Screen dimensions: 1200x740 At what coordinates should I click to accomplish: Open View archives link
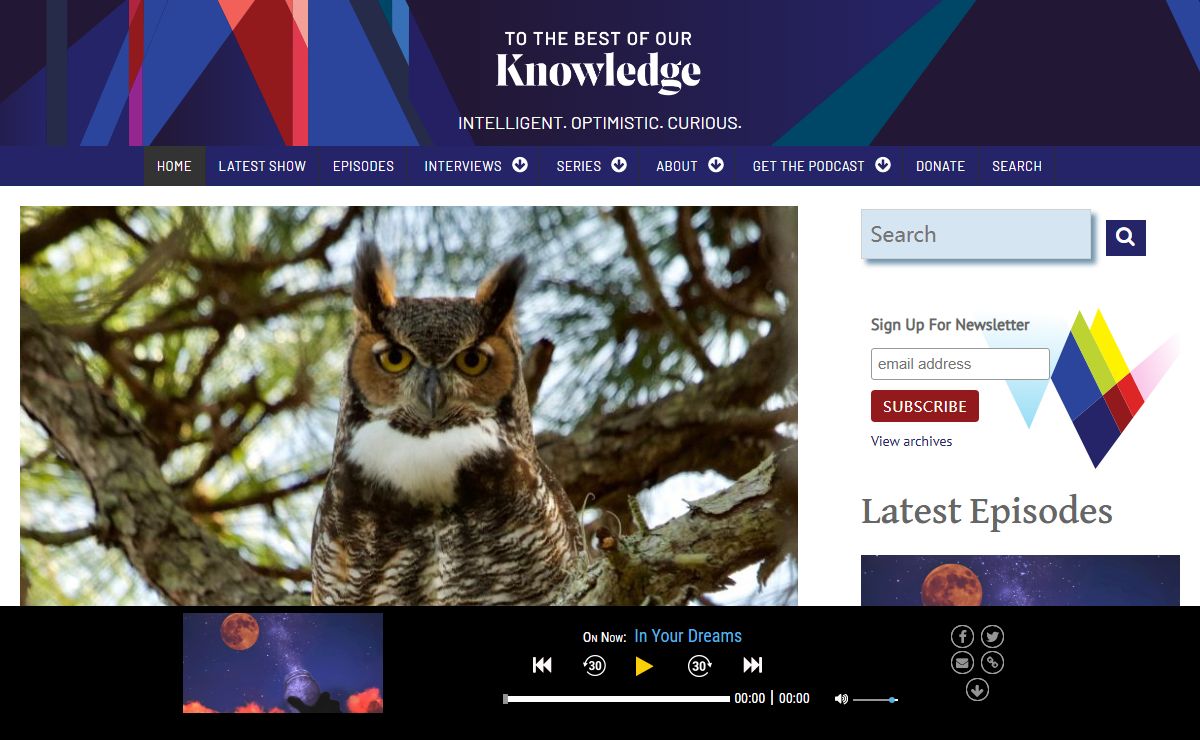pyautogui.click(x=911, y=441)
